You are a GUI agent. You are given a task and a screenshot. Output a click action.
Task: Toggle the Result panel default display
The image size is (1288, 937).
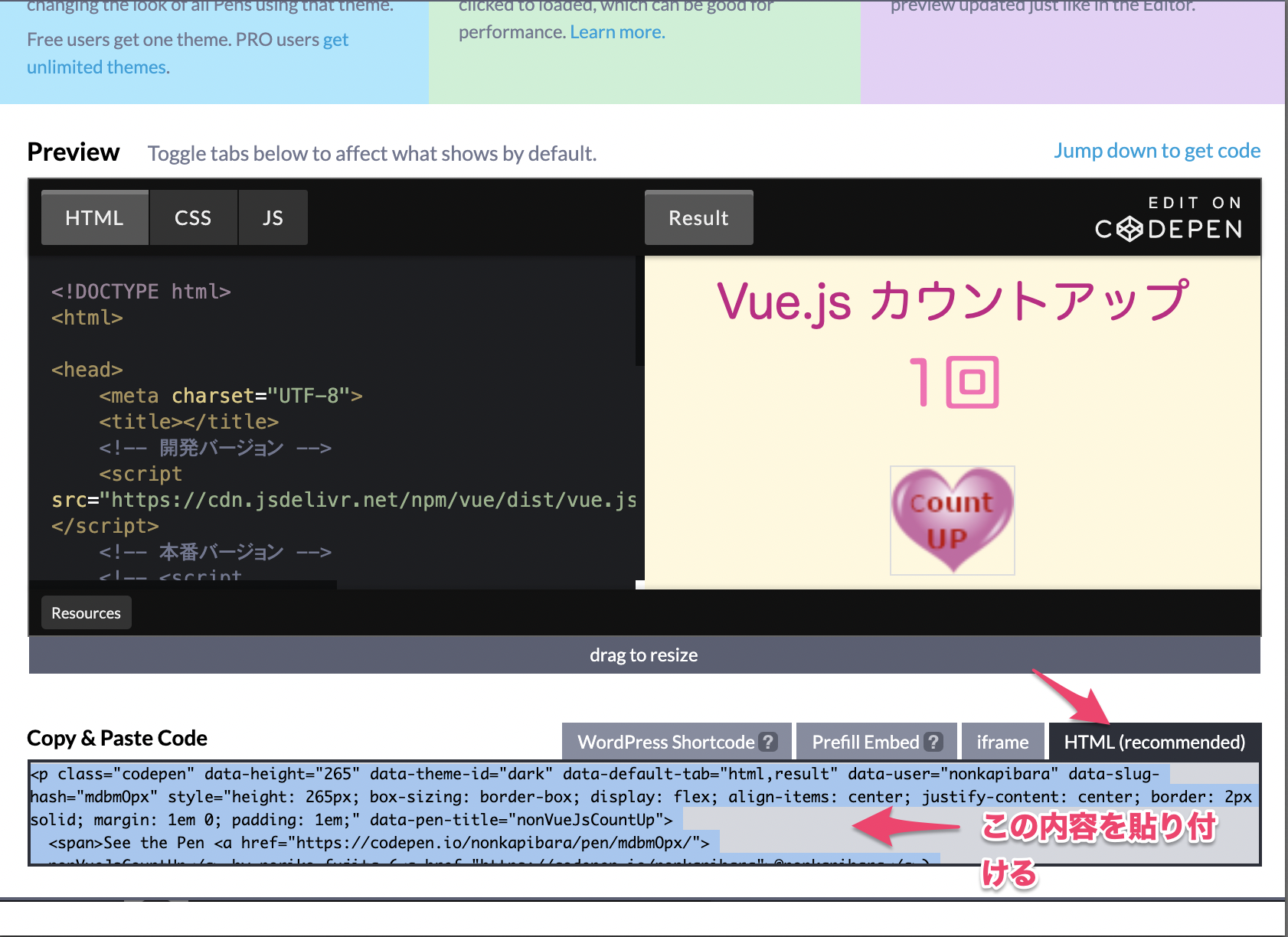698,217
